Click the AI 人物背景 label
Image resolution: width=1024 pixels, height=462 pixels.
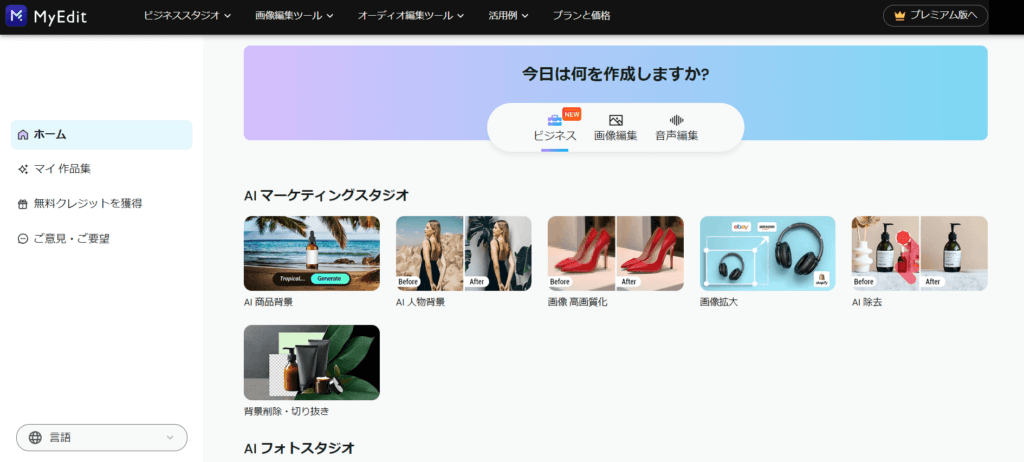(x=421, y=303)
